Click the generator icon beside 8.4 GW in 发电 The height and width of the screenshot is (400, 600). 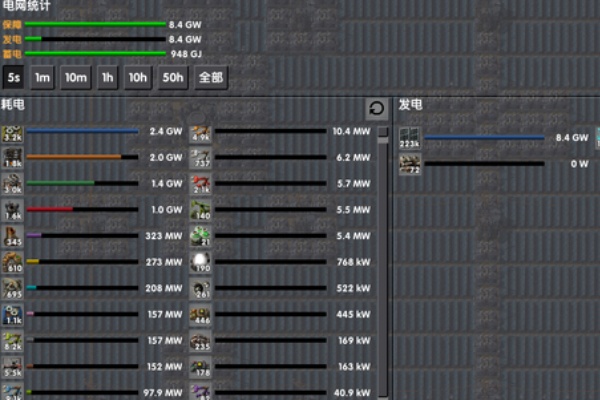[410, 138]
